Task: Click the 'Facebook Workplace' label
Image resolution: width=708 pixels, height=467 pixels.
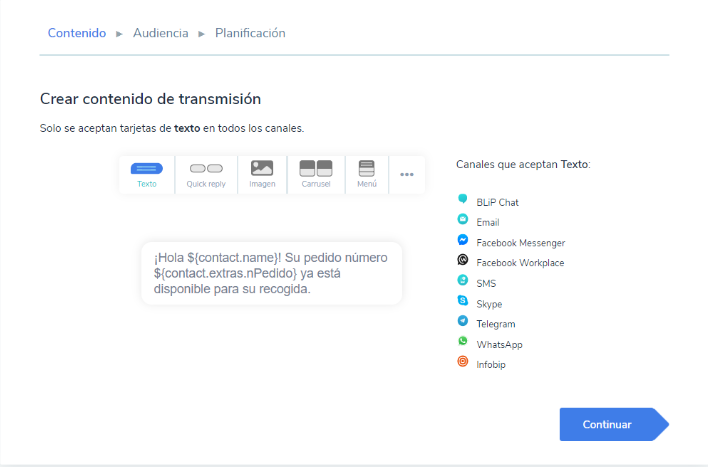Action: (520, 263)
